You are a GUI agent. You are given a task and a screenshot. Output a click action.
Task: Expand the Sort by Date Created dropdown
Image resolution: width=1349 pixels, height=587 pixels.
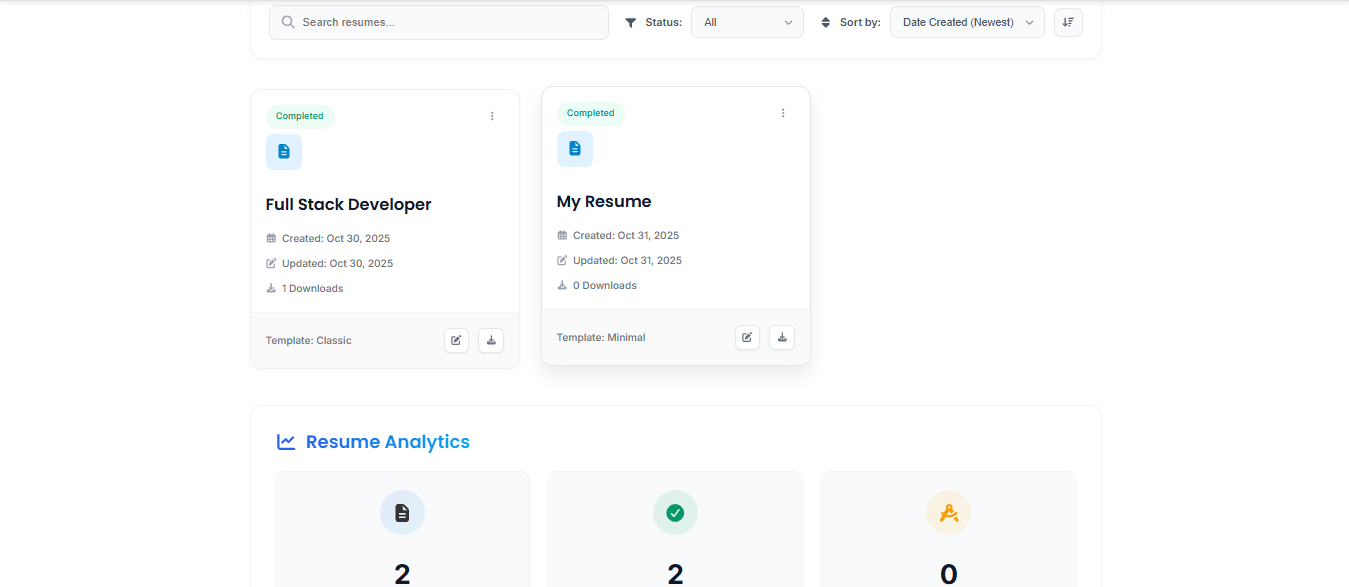pos(967,22)
